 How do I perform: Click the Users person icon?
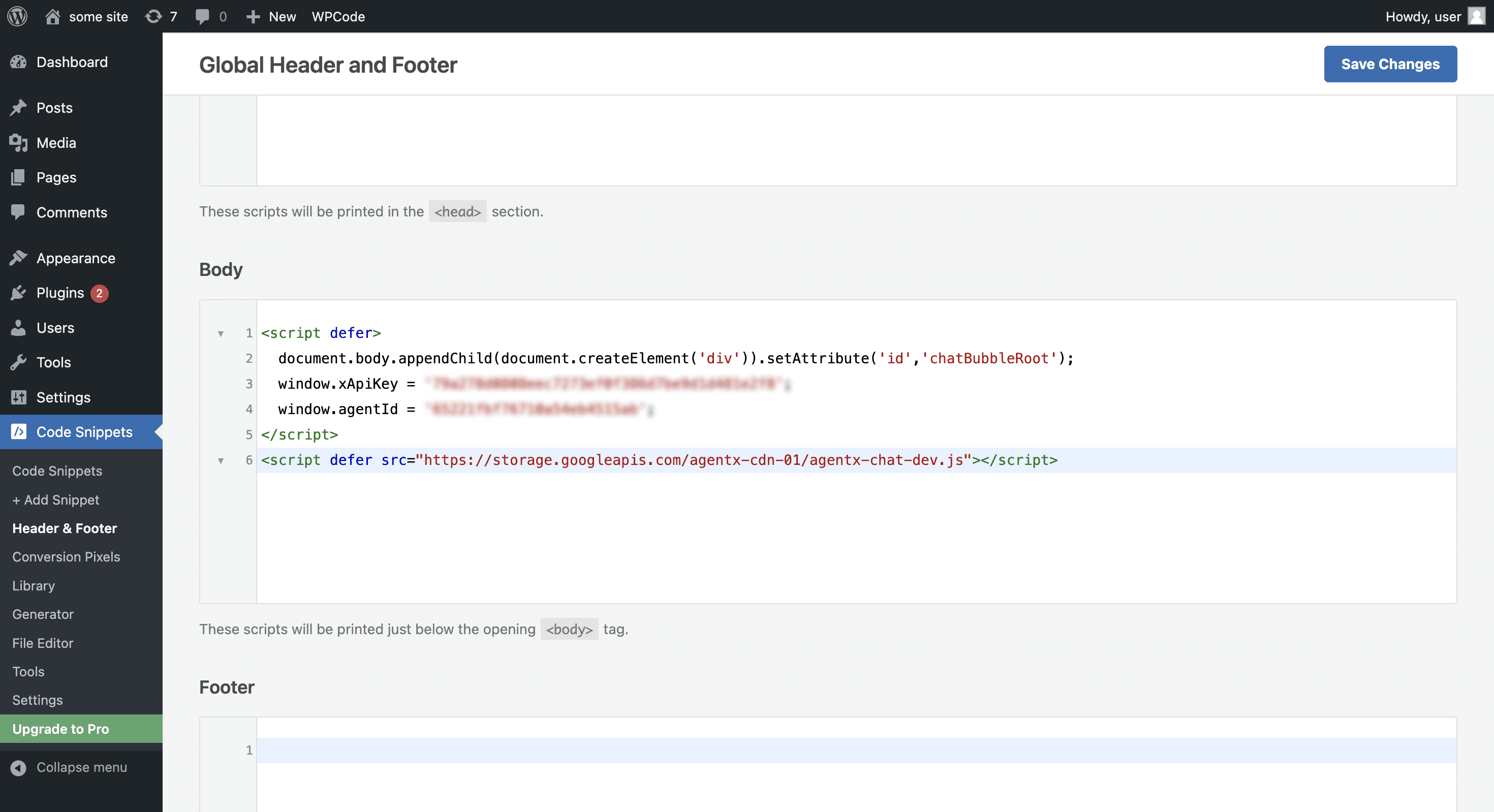click(19, 328)
